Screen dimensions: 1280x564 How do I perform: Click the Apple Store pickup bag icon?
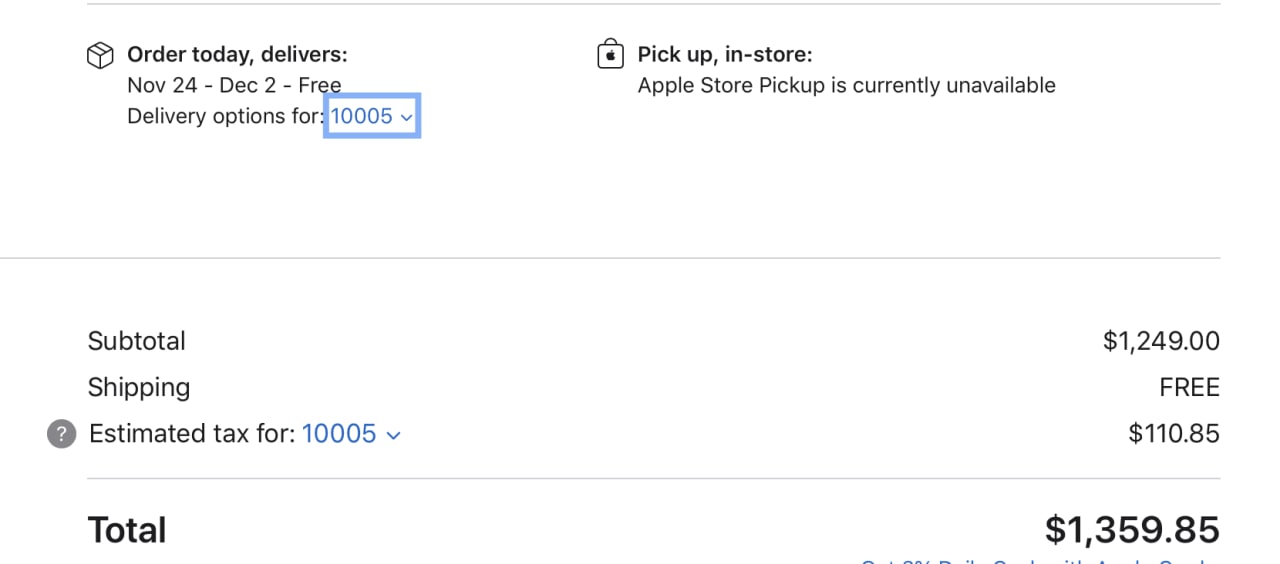click(610, 54)
